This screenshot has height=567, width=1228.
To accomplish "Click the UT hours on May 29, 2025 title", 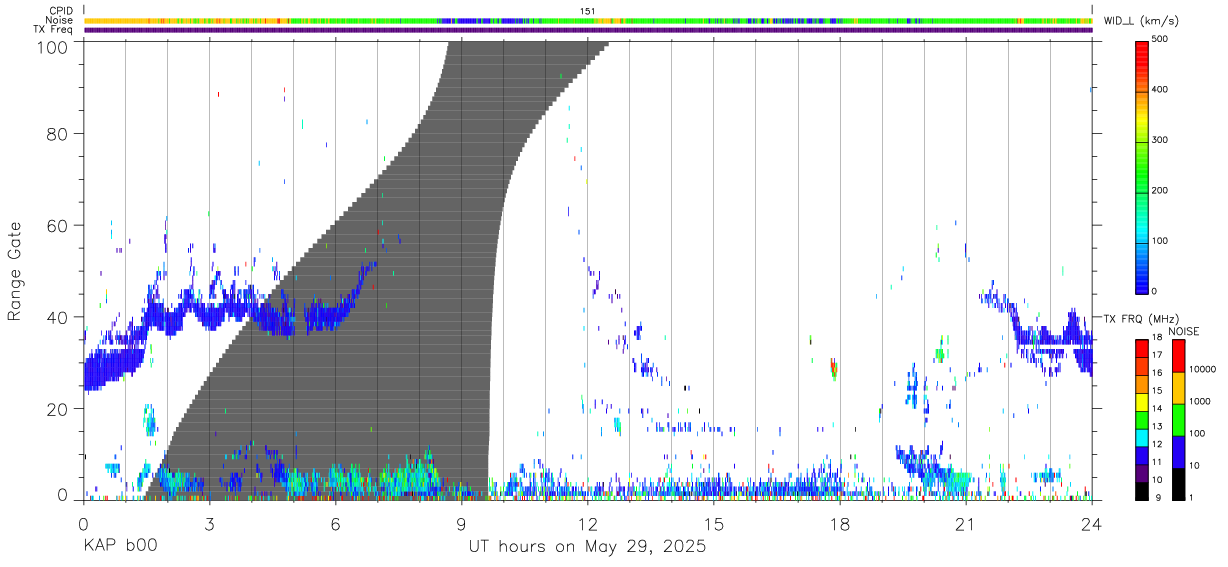I will [587, 547].
